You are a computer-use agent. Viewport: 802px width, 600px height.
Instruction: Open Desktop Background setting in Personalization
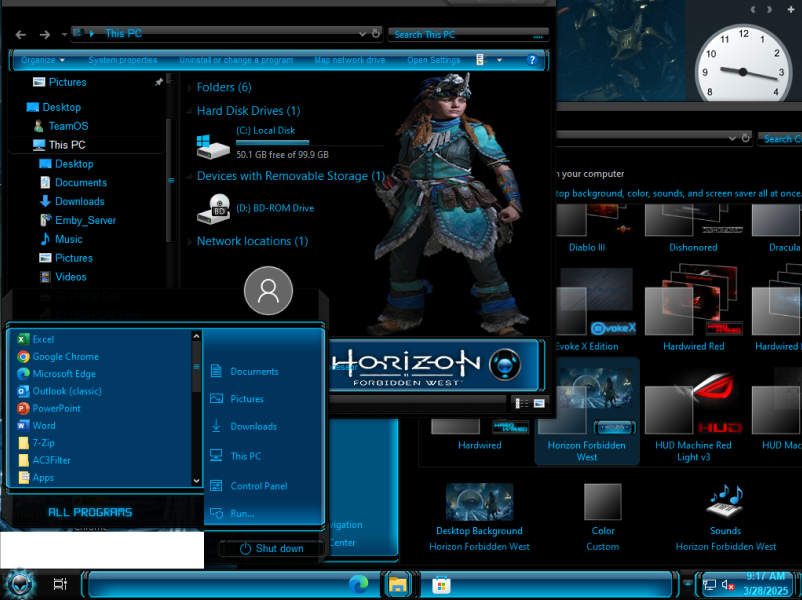click(x=479, y=517)
